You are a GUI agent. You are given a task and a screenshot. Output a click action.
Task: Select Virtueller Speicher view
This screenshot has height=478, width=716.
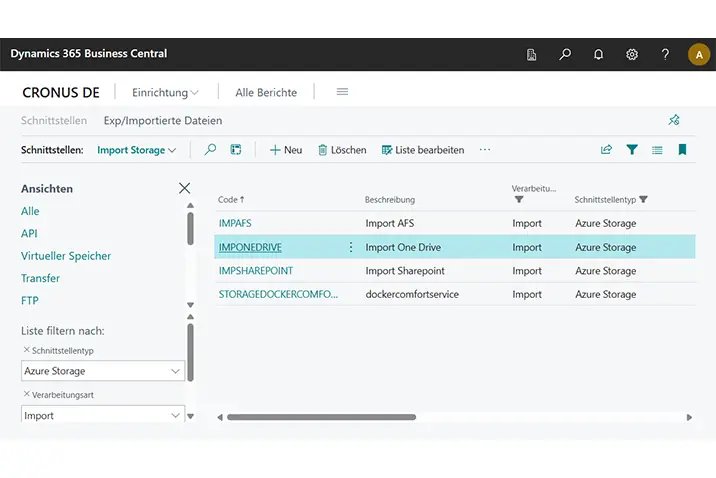(66, 256)
